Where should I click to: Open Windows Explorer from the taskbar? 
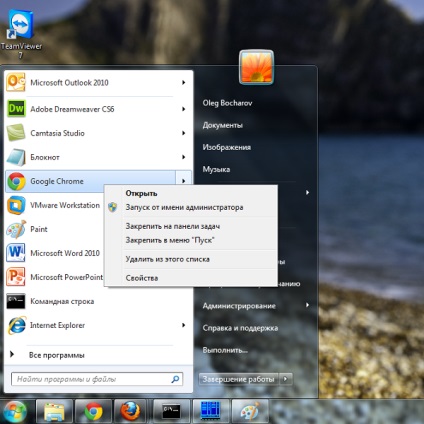click(x=54, y=411)
